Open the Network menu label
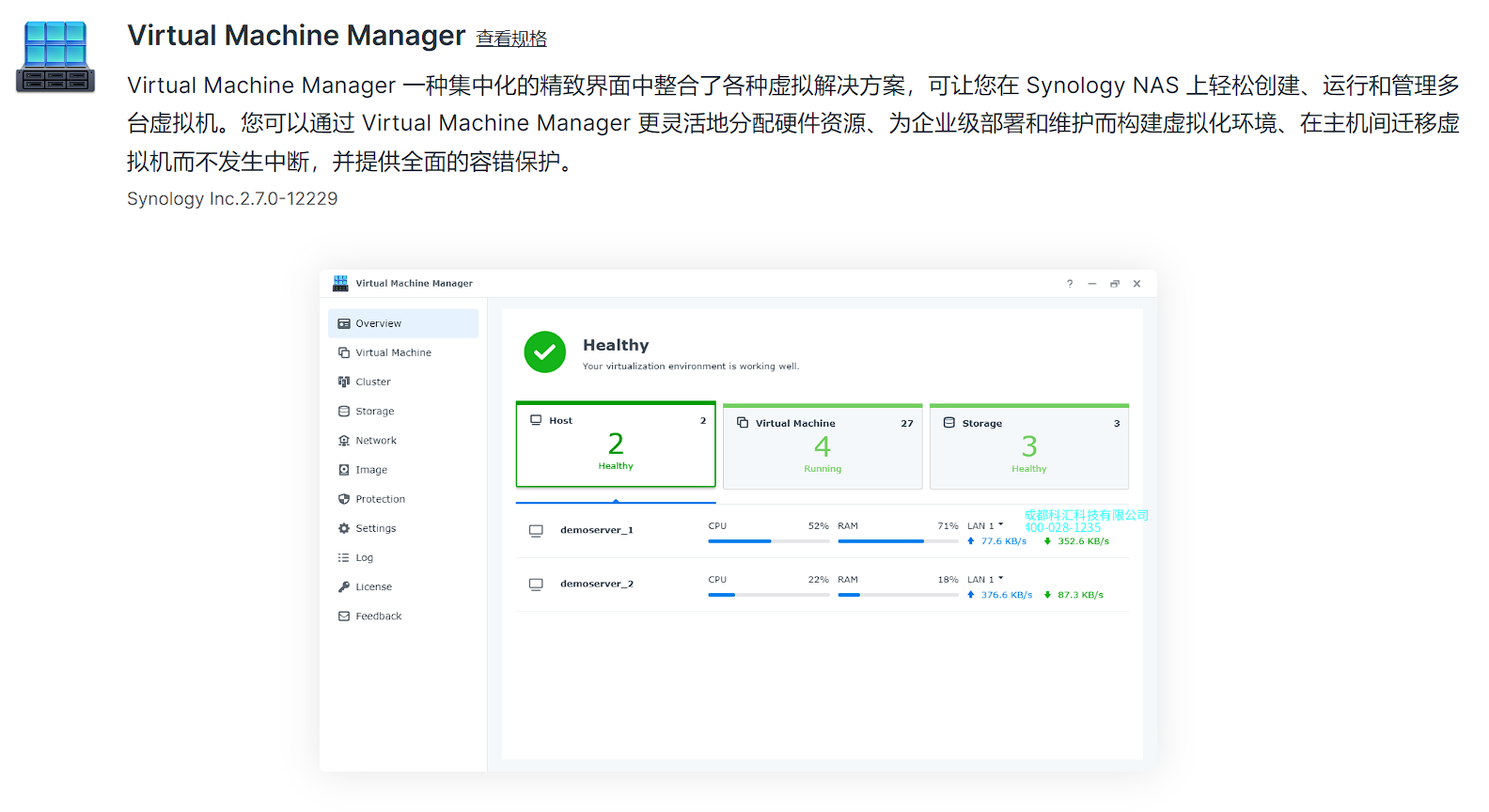 (x=376, y=440)
